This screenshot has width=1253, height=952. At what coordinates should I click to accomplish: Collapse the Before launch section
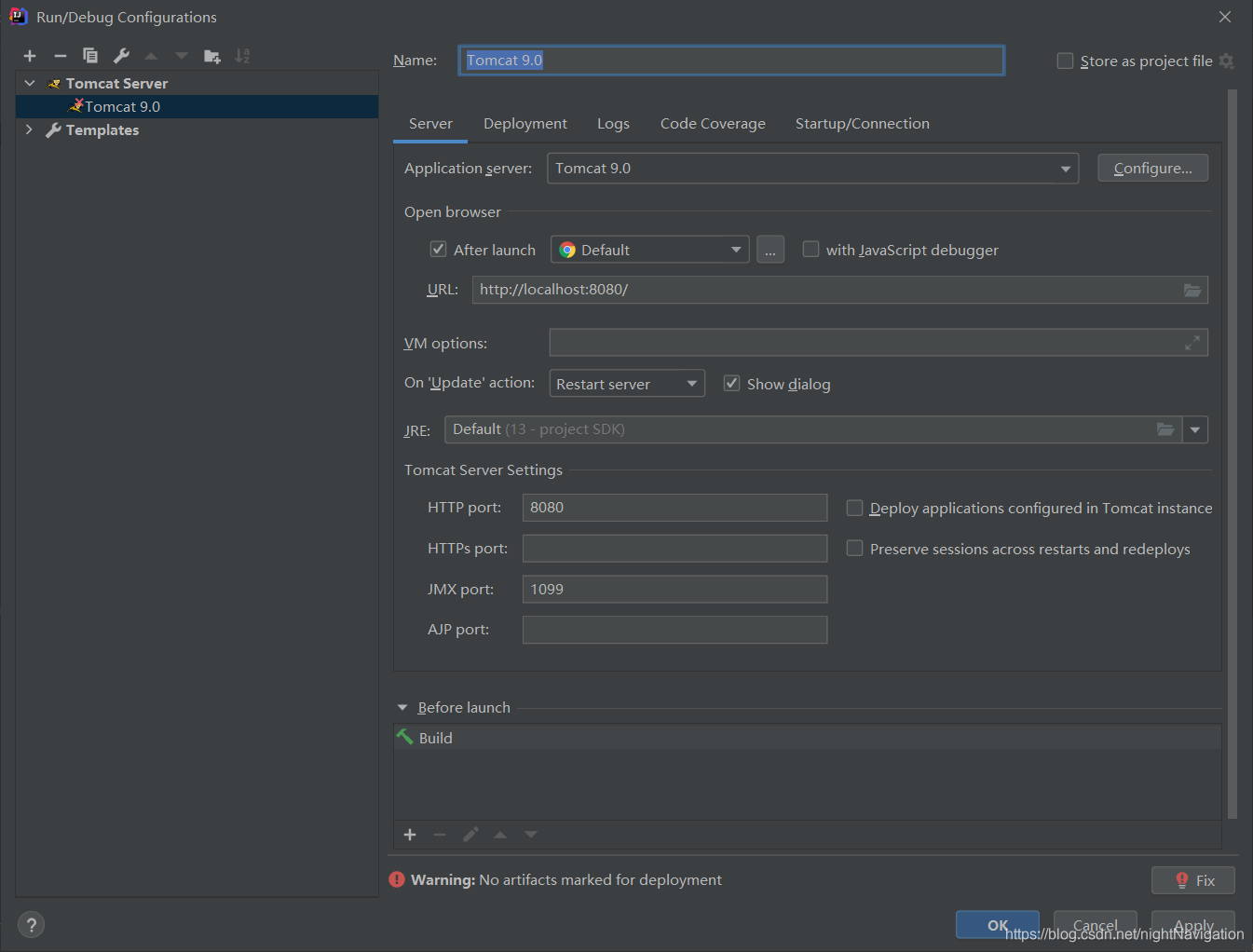pyautogui.click(x=402, y=708)
